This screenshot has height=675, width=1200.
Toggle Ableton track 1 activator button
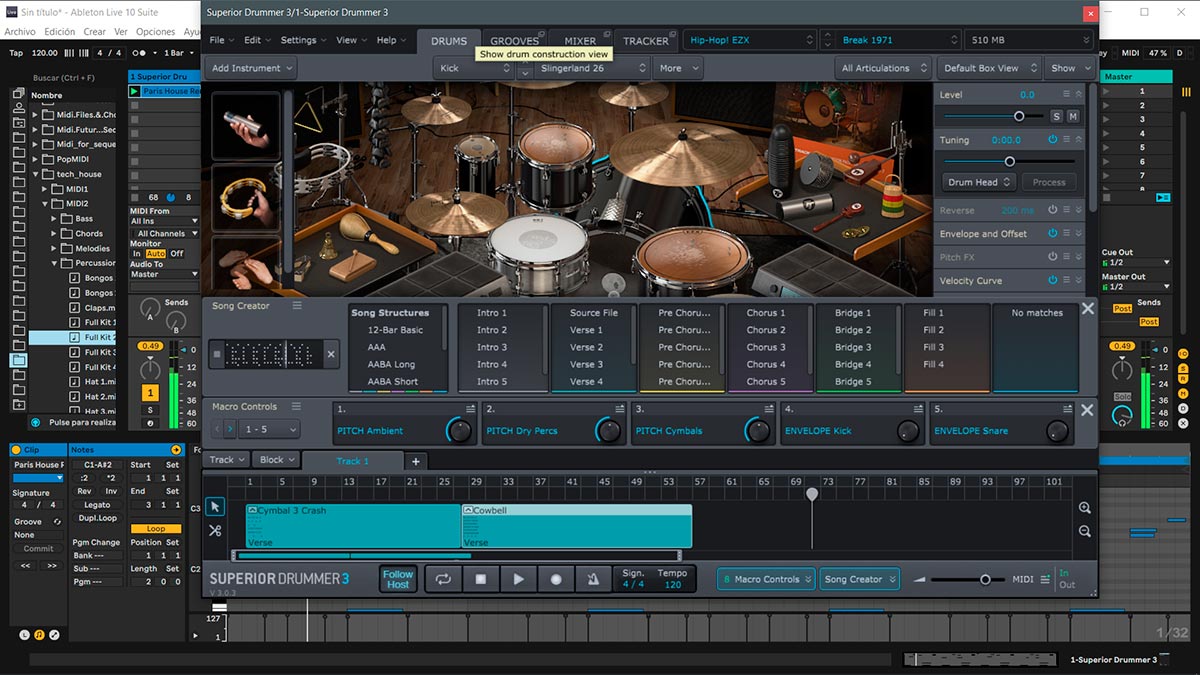(x=150, y=393)
